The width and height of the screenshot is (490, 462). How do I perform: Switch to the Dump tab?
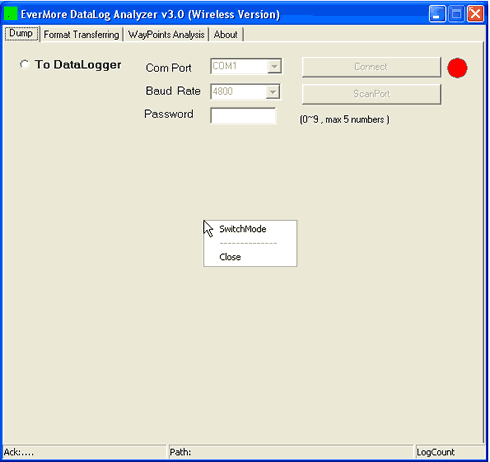coord(21,34)
